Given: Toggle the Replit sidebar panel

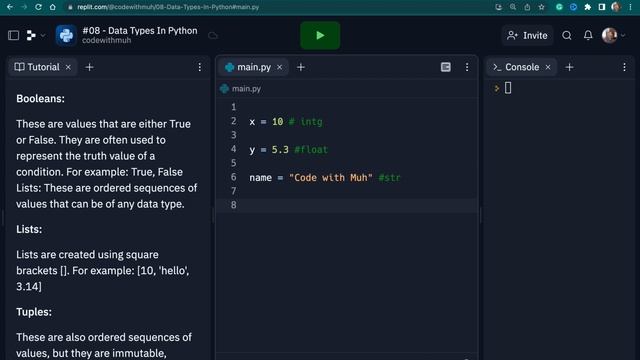Looking at the screenshot, I should pos(13,36).
